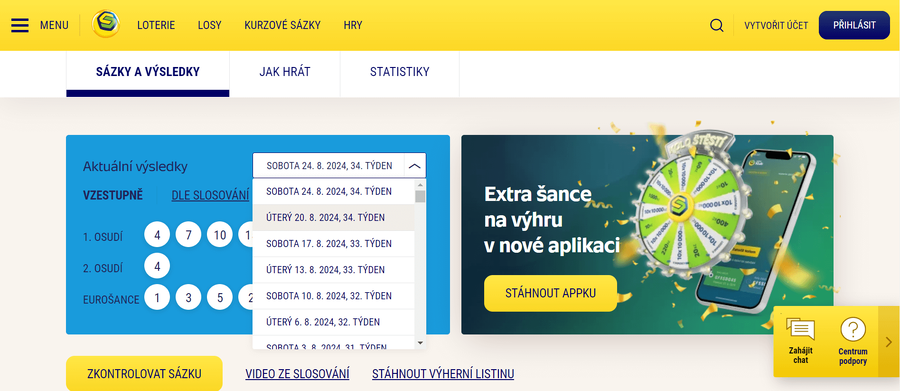
Task: Click the dropdown scrollbar thumb
Action: tap(420, 197)
